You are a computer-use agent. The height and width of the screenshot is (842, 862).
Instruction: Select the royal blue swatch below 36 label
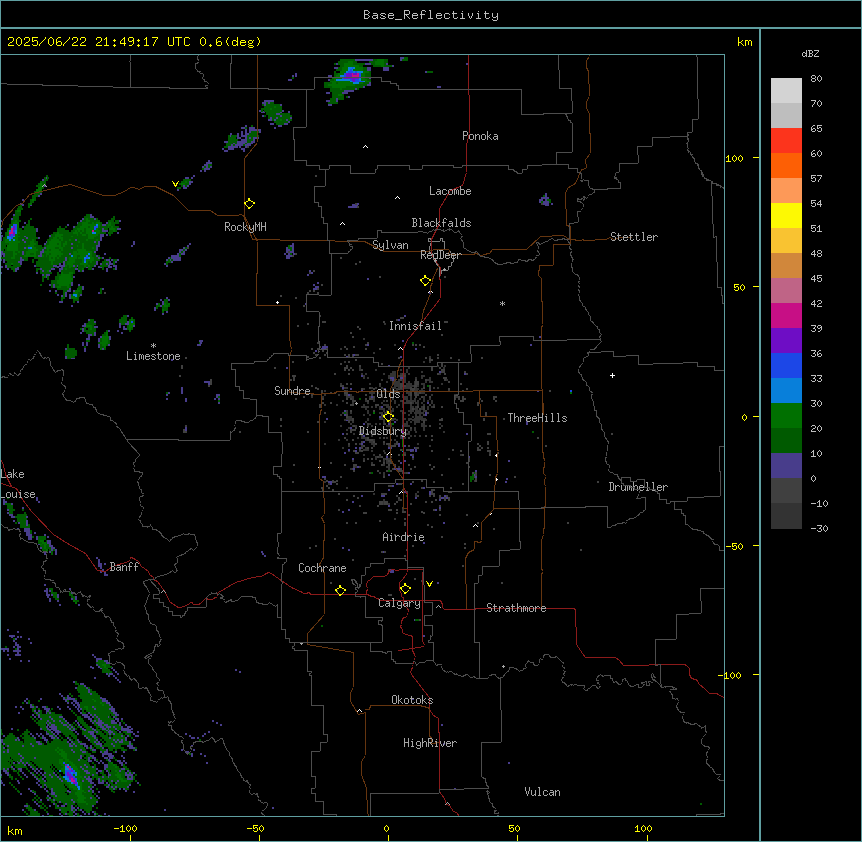pyautogui.click(x=786, y=365)
